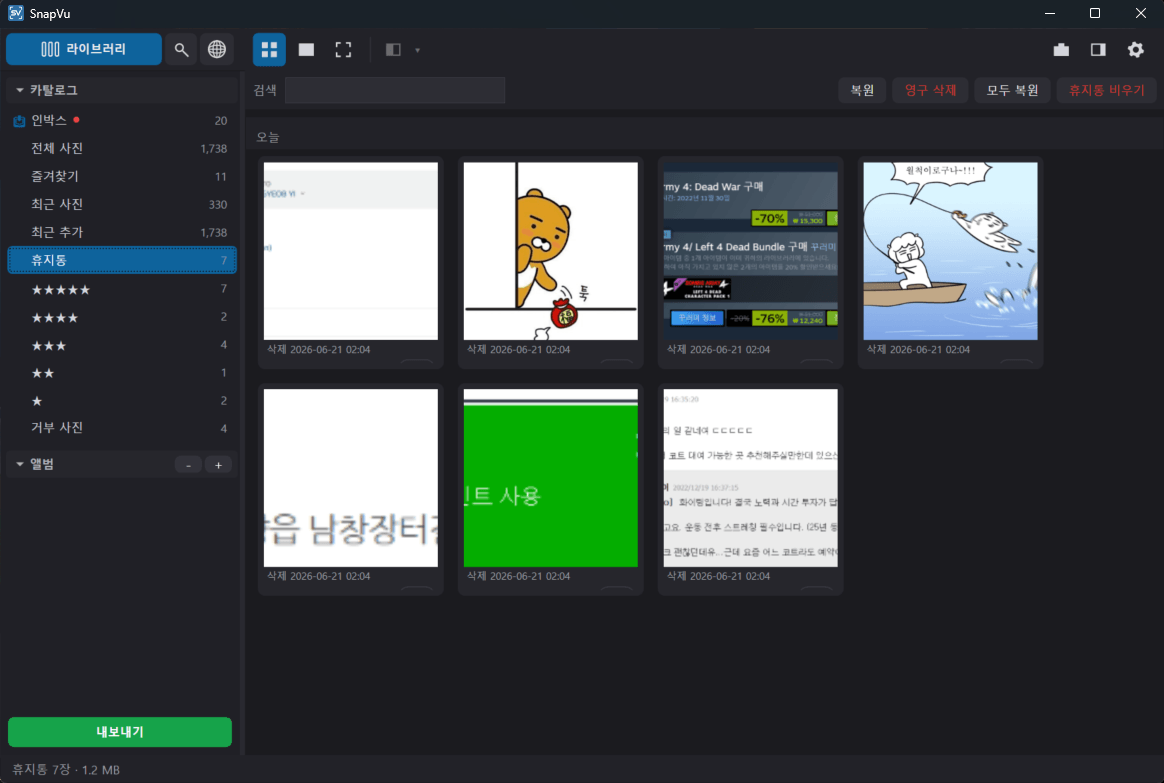Image resolution: width=1164 pixels, height=783 pixels.
Task: Select the fishing boat cartoon thumbnail
Action: 950,251
